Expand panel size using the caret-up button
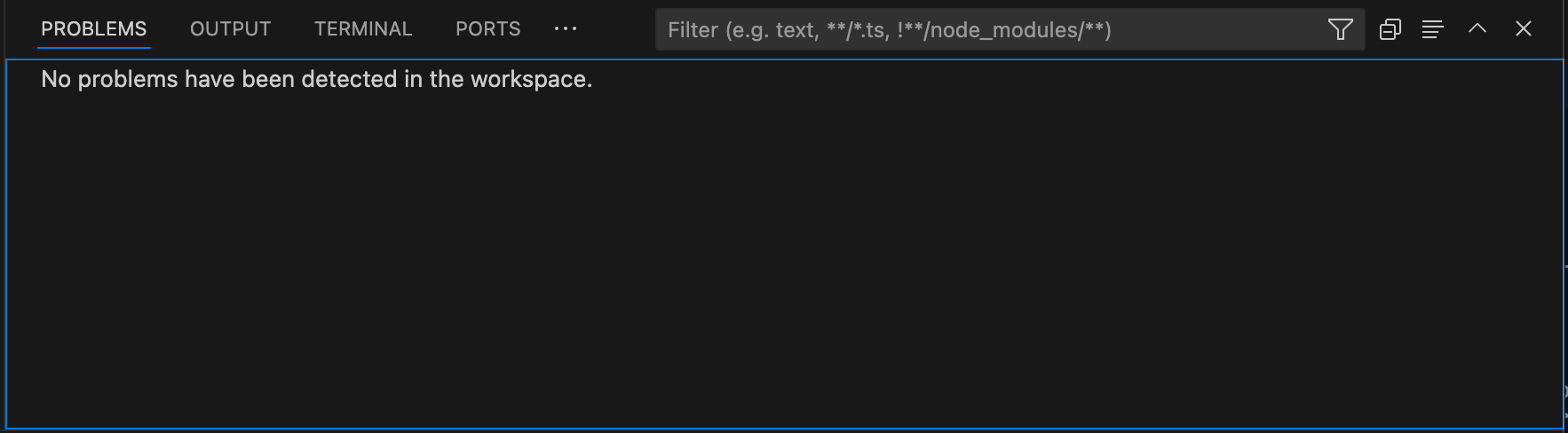Image resolution: width=1568 pixels, height=433 pixels. point(1477,28)
